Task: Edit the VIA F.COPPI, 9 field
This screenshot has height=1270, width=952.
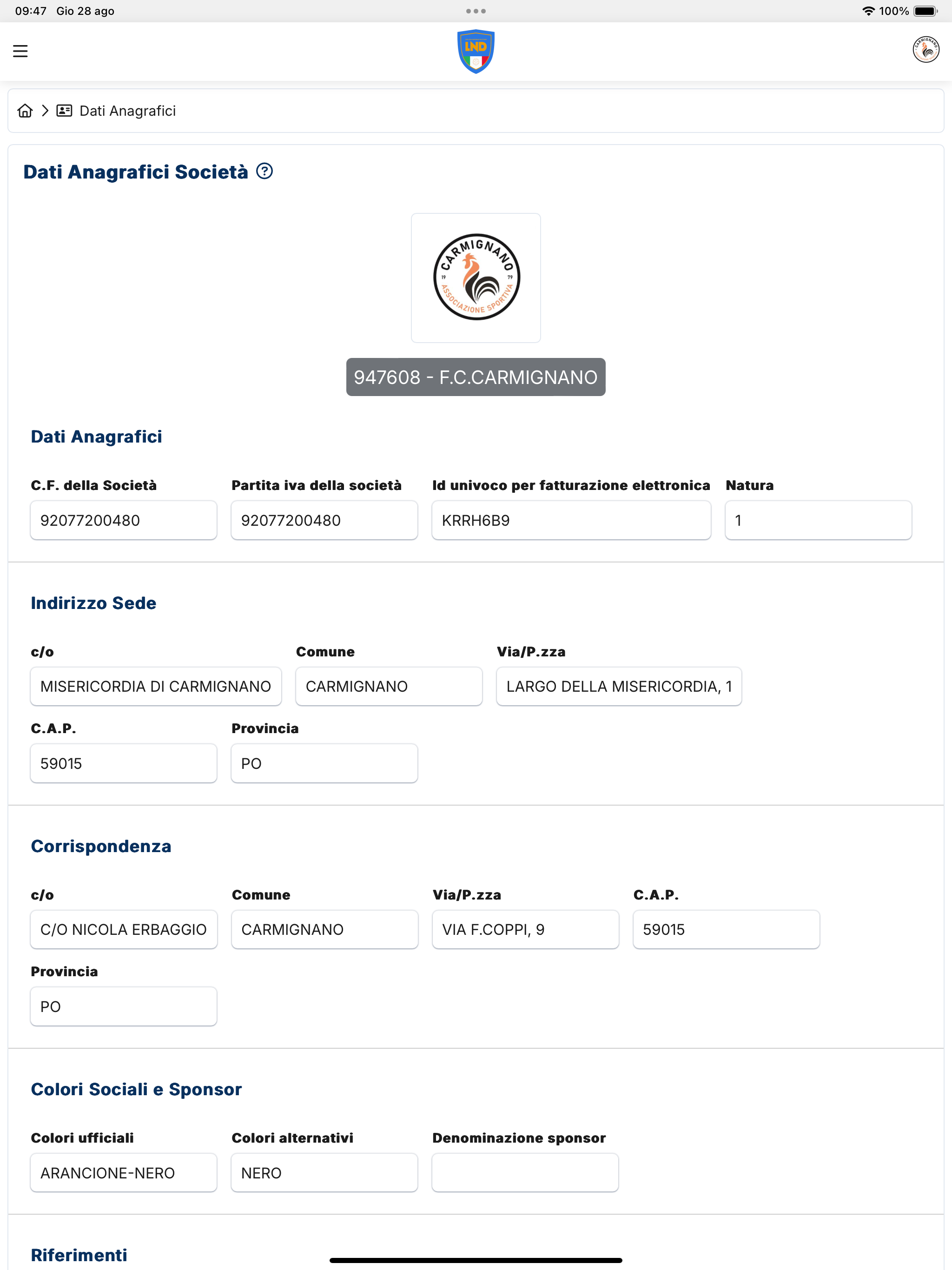Action: [525, 930]
